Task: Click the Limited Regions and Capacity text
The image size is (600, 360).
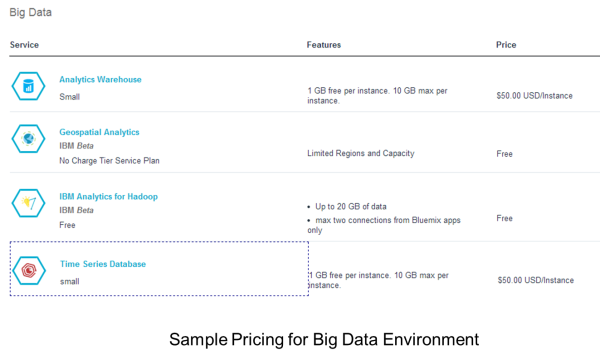Action: coord(361,153)
